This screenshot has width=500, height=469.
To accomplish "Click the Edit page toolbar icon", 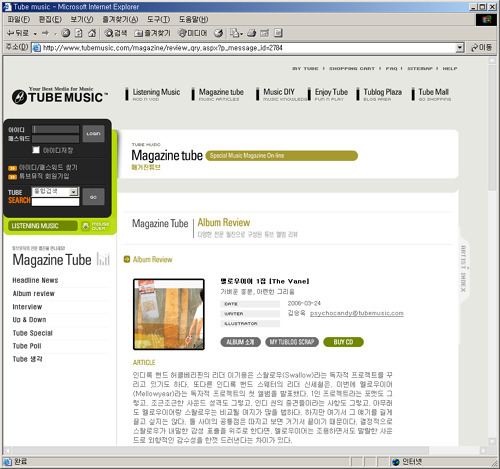I will [265, 33].
